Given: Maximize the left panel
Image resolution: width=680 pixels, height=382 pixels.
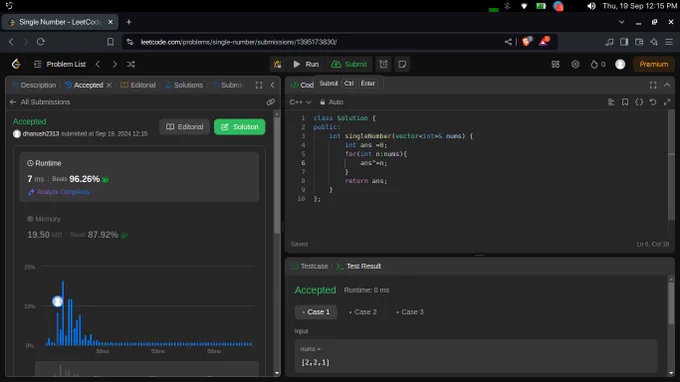Looking at the screenshot, I should pos(259,85).
